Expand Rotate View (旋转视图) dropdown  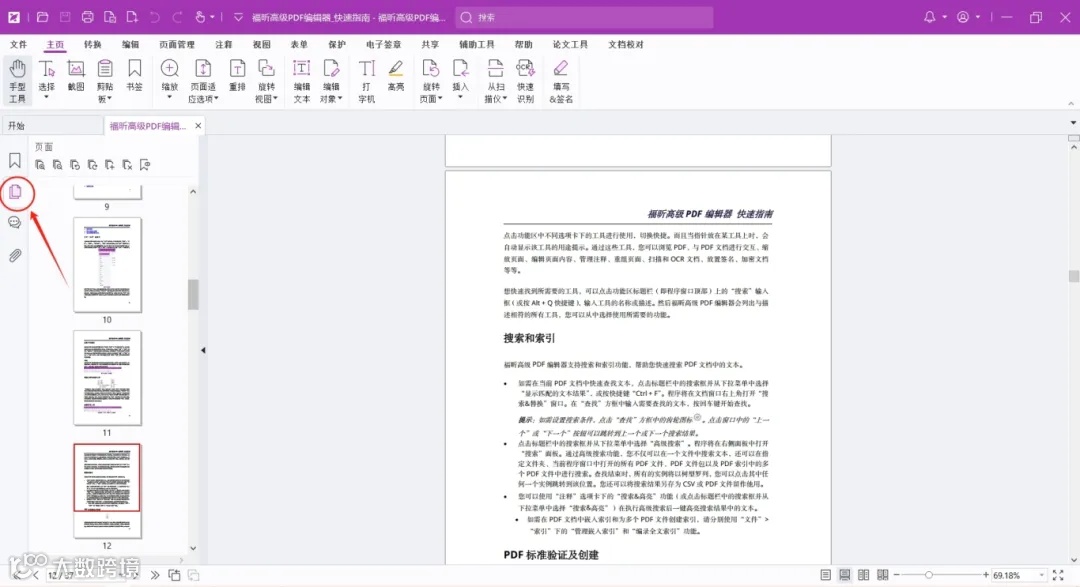tap(275, 99)
